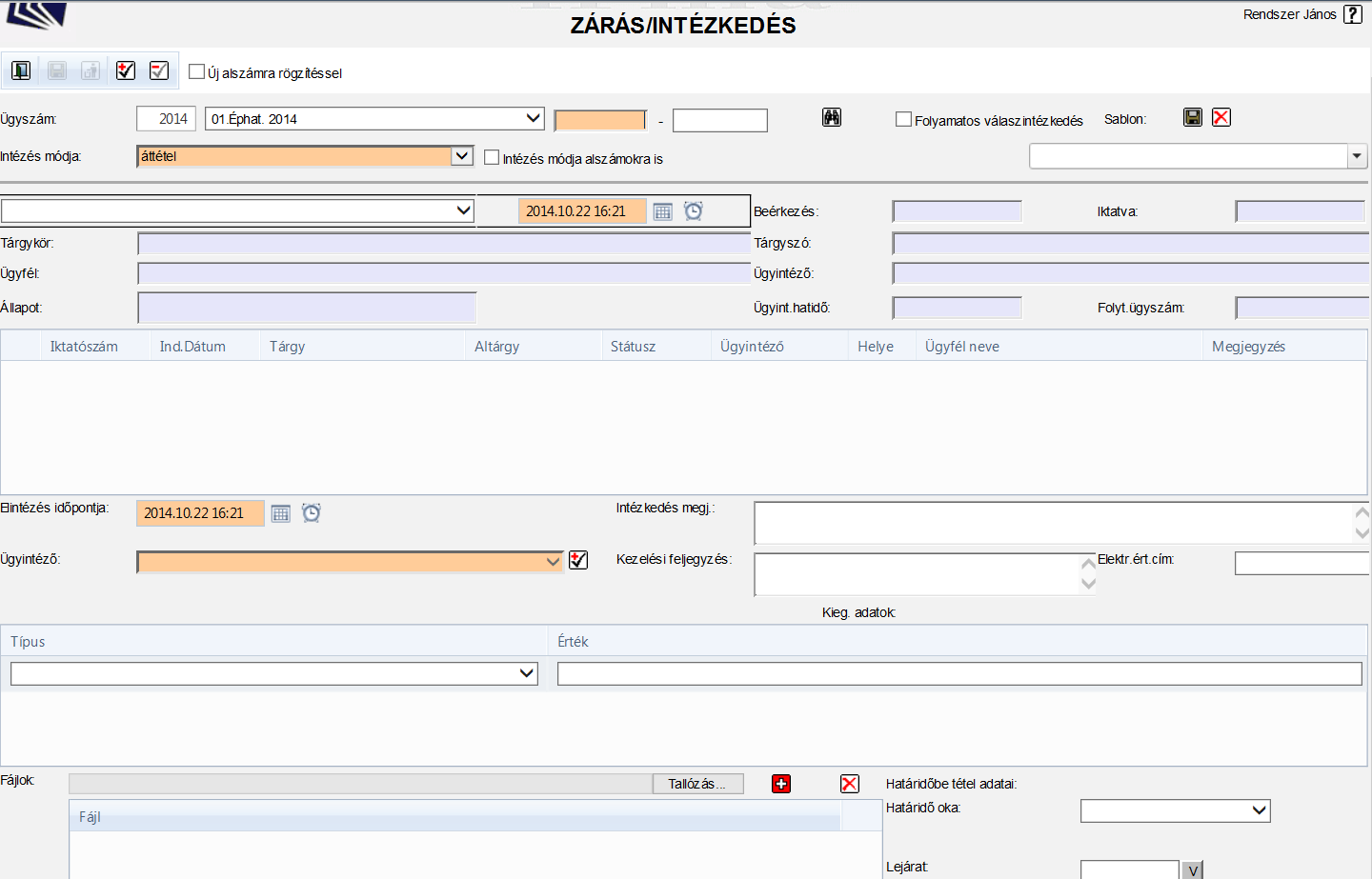The width and height of the screenshot is (1372, 879).
Task: Click the Fájl list header
Action: click(x=454, y=816)
